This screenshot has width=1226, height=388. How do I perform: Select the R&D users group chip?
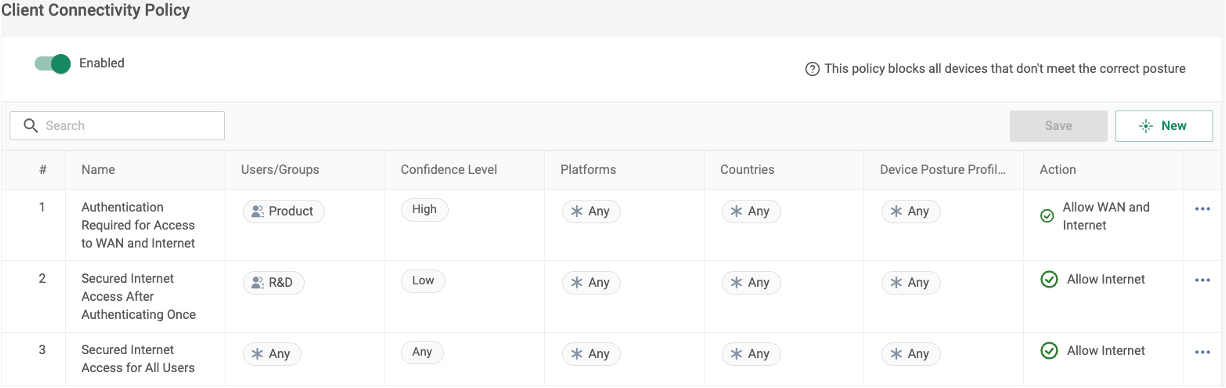273,283
